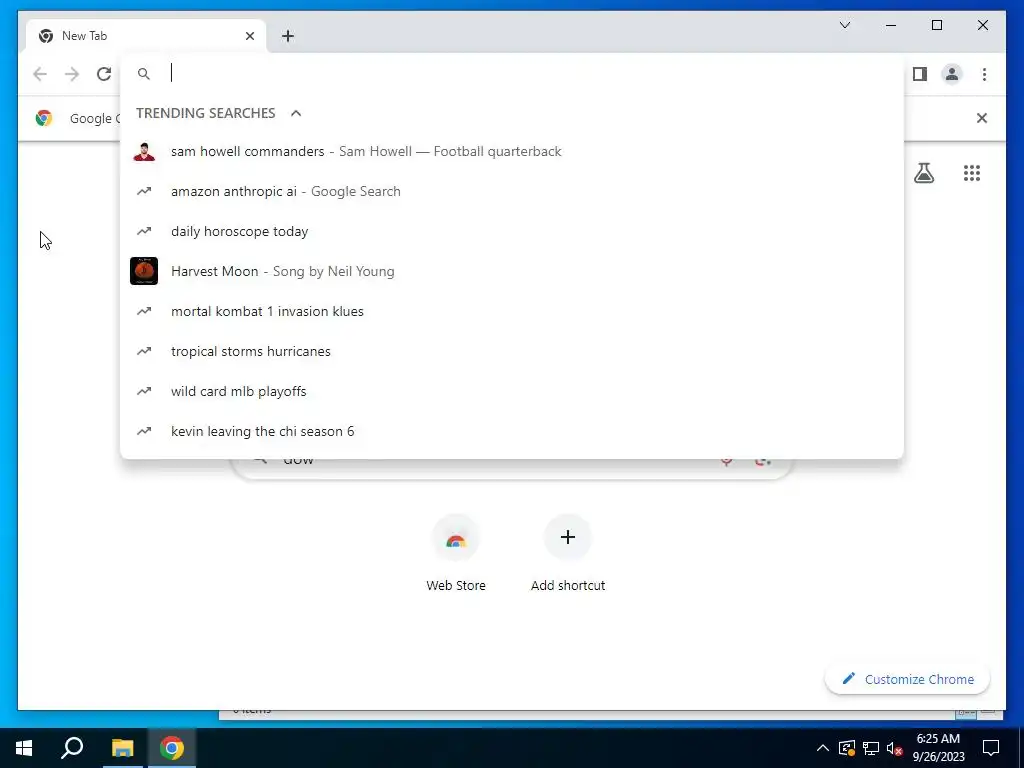The height and width of the screenshot is (768, 1024).
Task: Open the Search Labs flask icon
Action: coord(924,173)
